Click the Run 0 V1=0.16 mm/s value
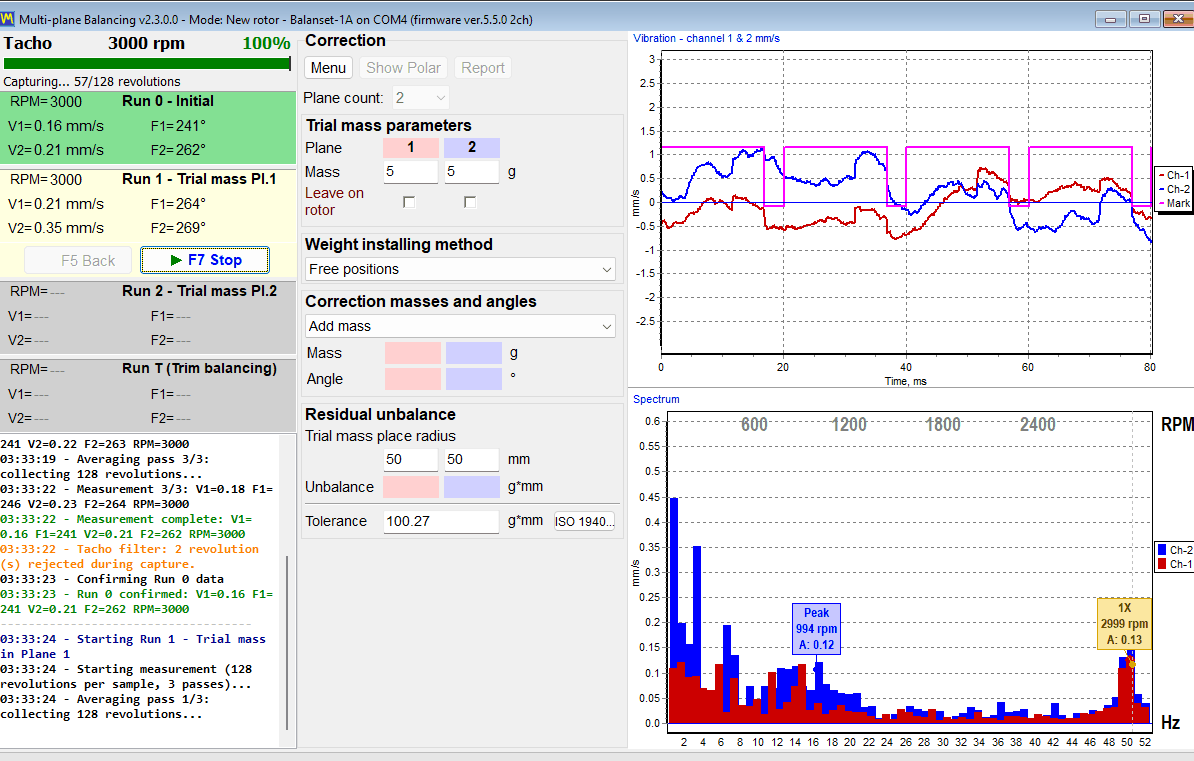The image size is (1194, 761). (x=56, y=126)
